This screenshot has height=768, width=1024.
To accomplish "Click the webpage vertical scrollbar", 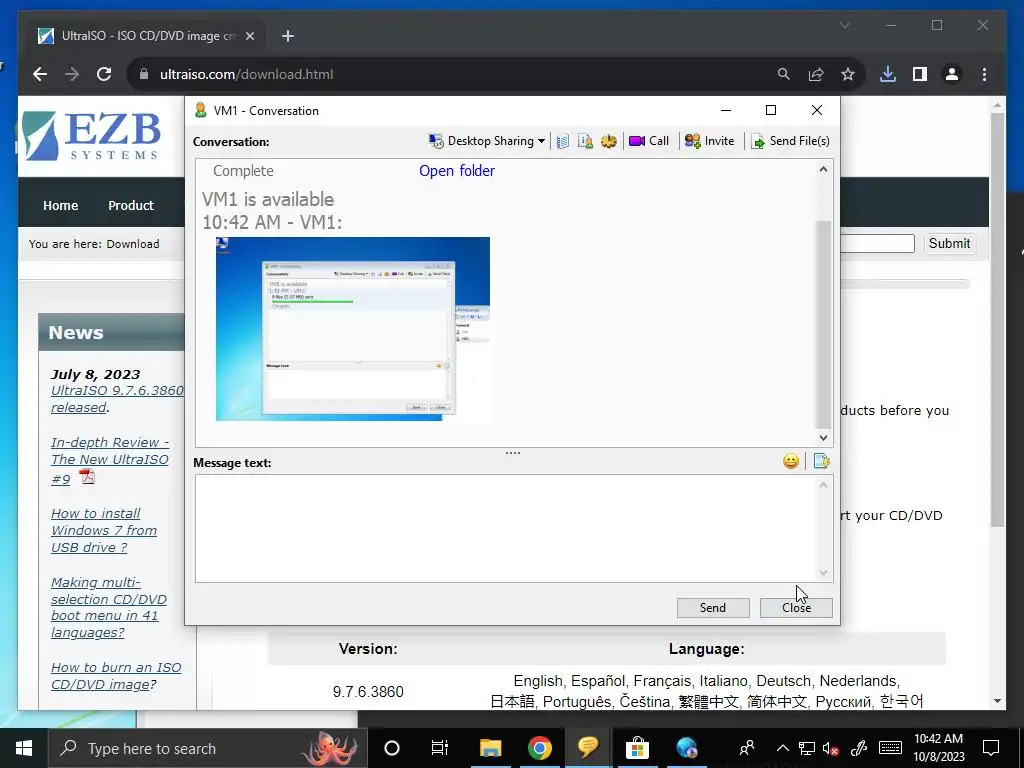I will point(997,320).
